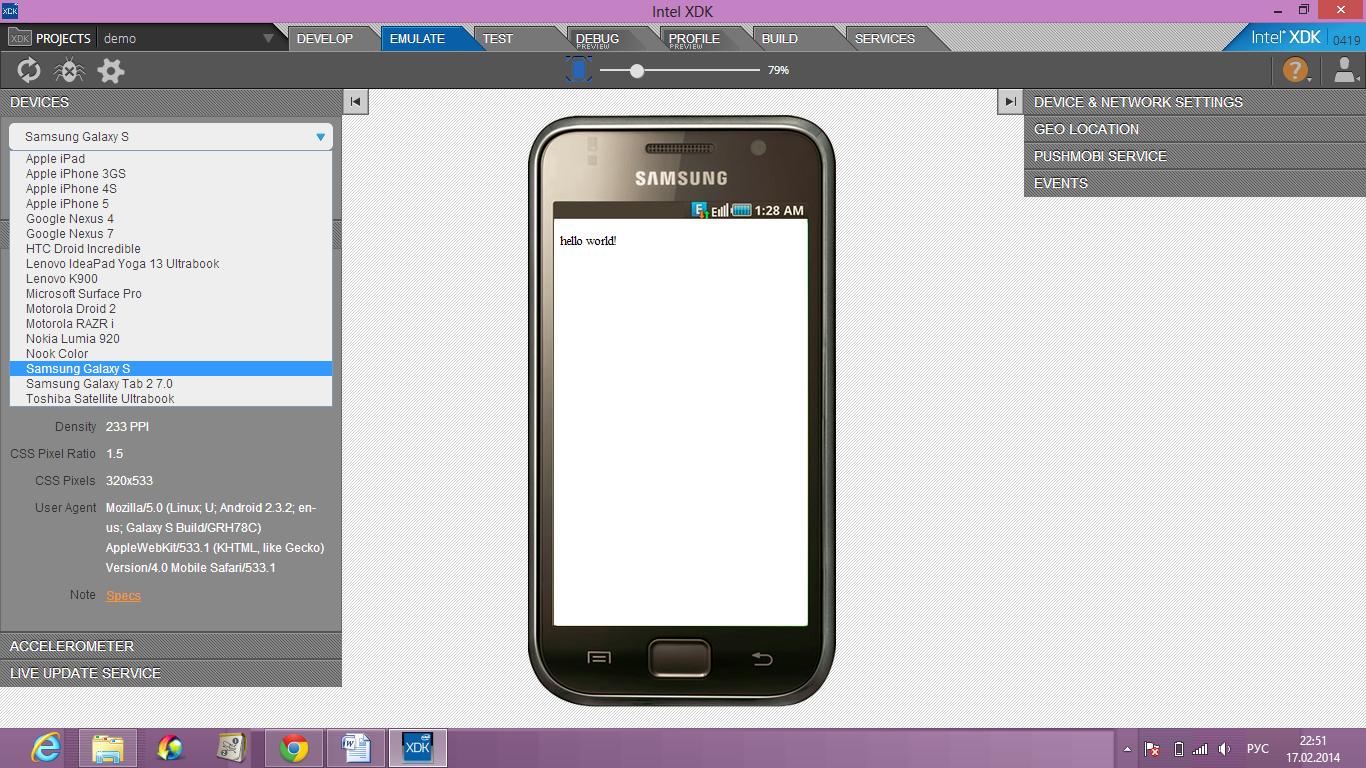
Task: Expand the PushMobi Service panel
Action: coord(1195,156)
